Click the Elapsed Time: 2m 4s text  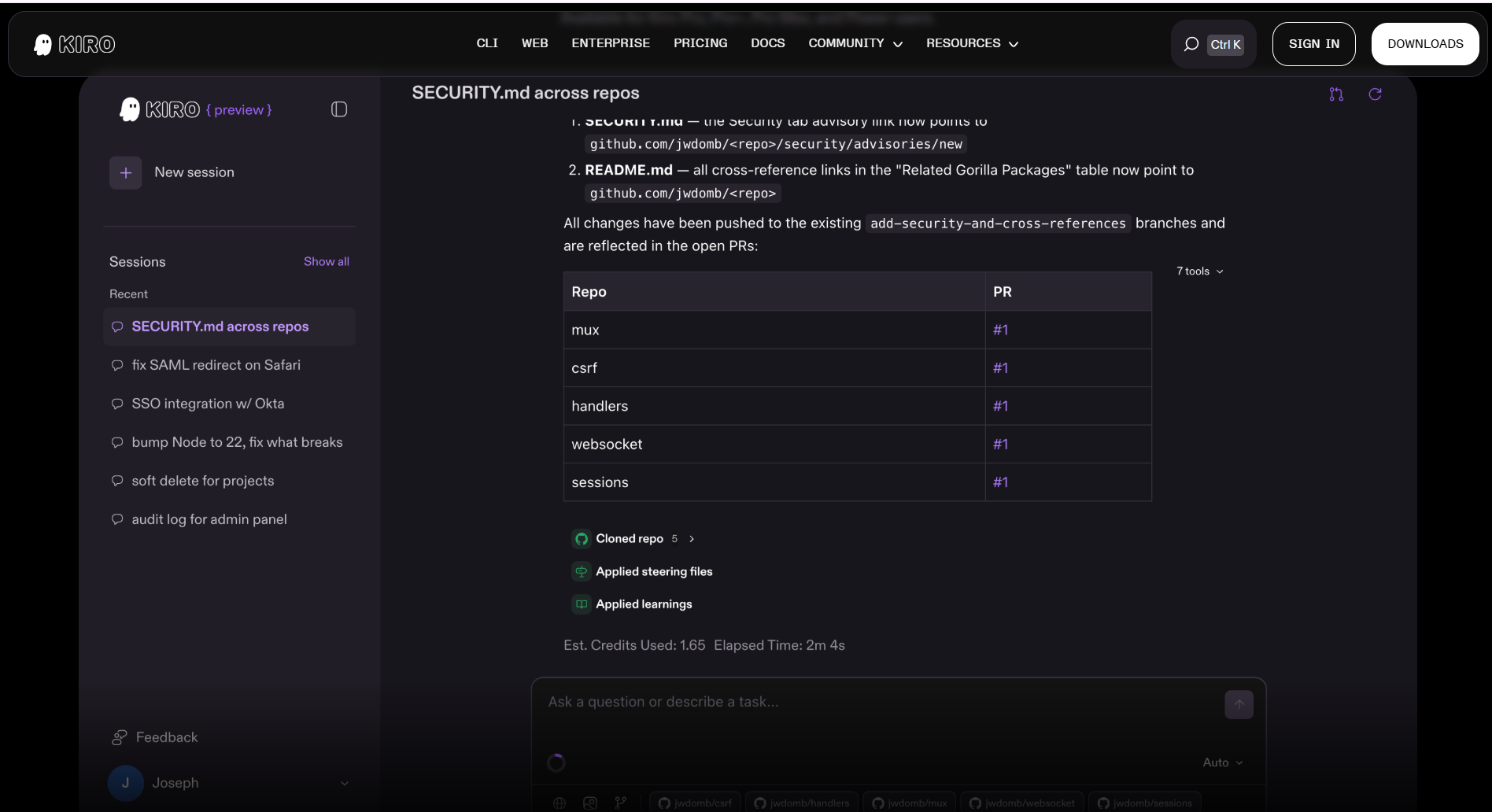tap(779, 645)
